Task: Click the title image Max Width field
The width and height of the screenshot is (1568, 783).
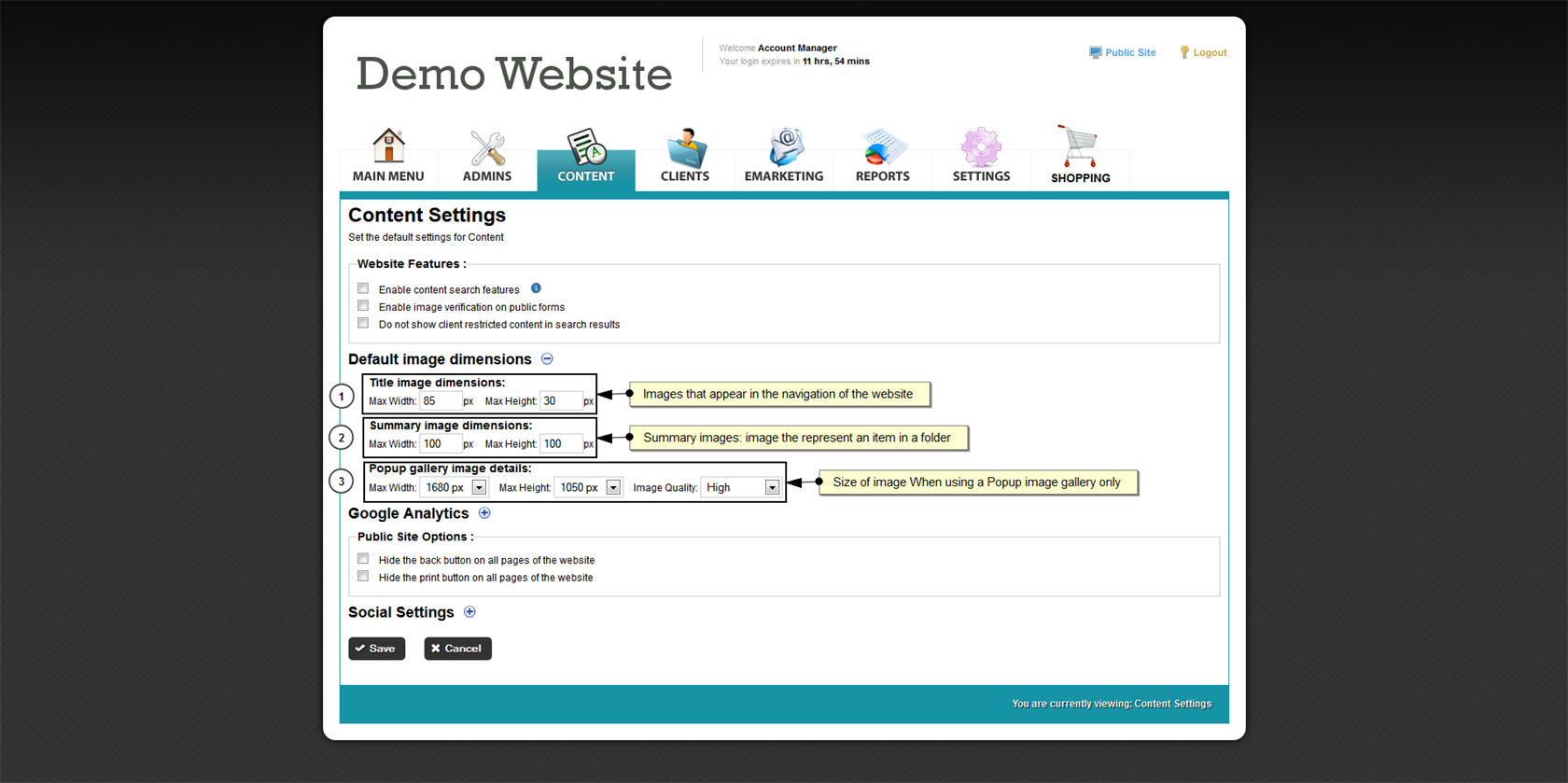Action: coord(440,401)
